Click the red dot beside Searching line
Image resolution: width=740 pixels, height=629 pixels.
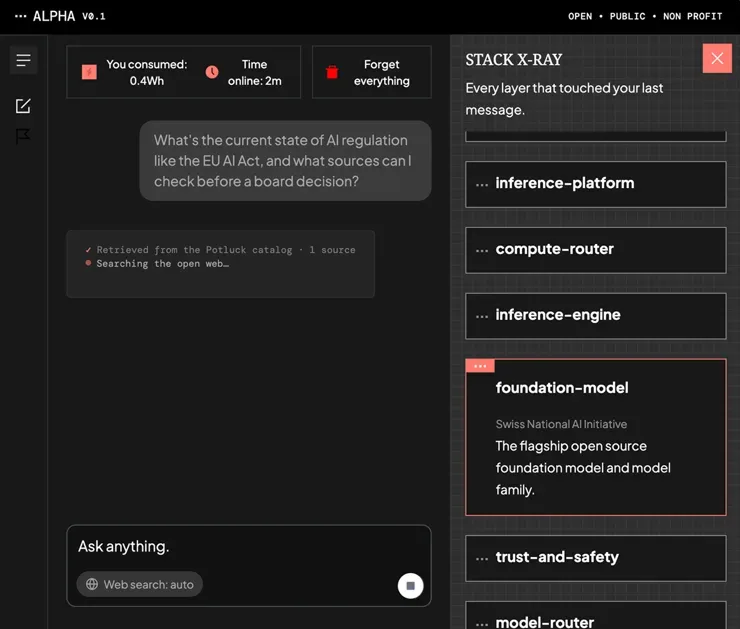88,263
